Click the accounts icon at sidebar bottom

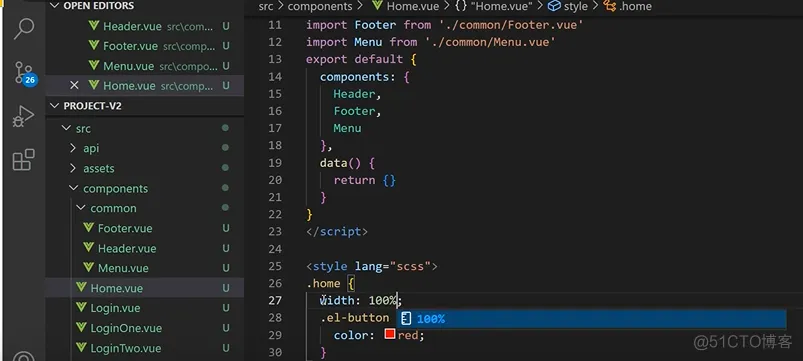click(x=24, y=356)
